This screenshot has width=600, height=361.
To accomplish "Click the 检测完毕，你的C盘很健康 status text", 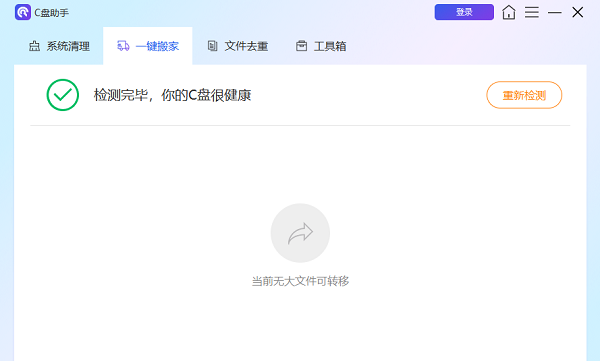I will (172, 95).
